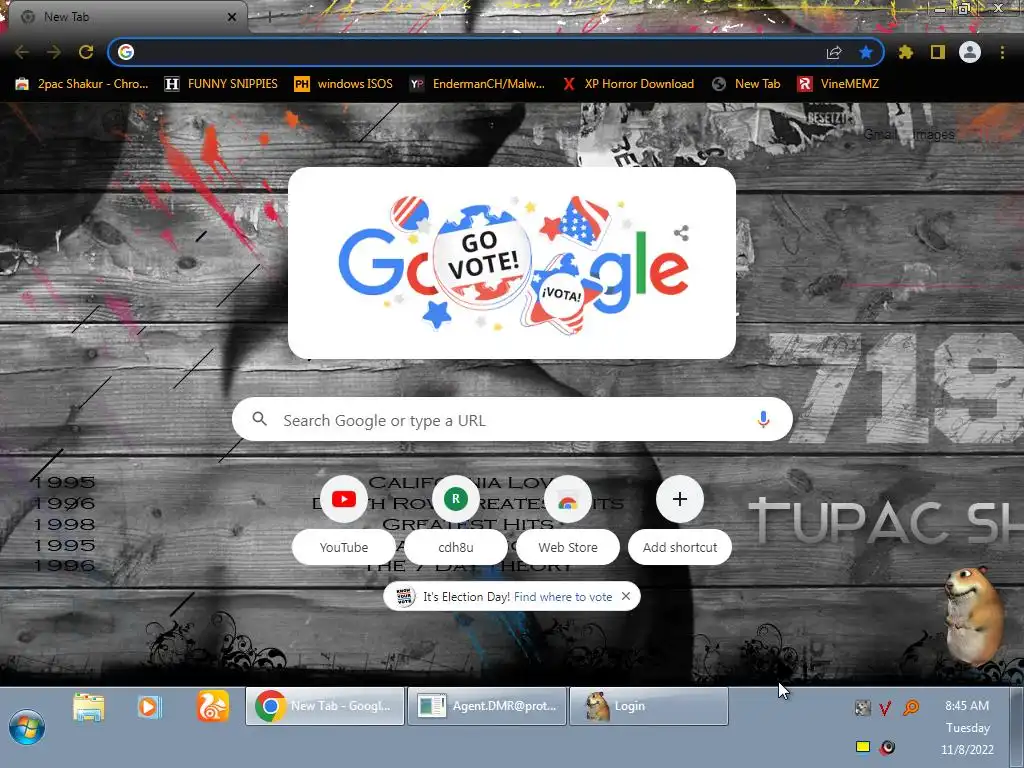This screenshot has width=1024, height=768.
Task: Click the browser forward arrow
Action: point(54,52)
